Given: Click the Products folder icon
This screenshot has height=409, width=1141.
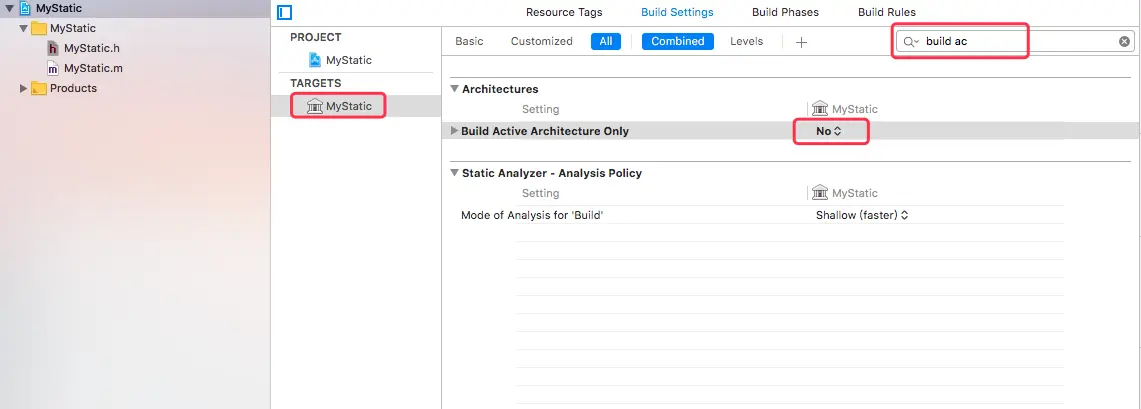Looking at the screenshot, I should 39,88.
